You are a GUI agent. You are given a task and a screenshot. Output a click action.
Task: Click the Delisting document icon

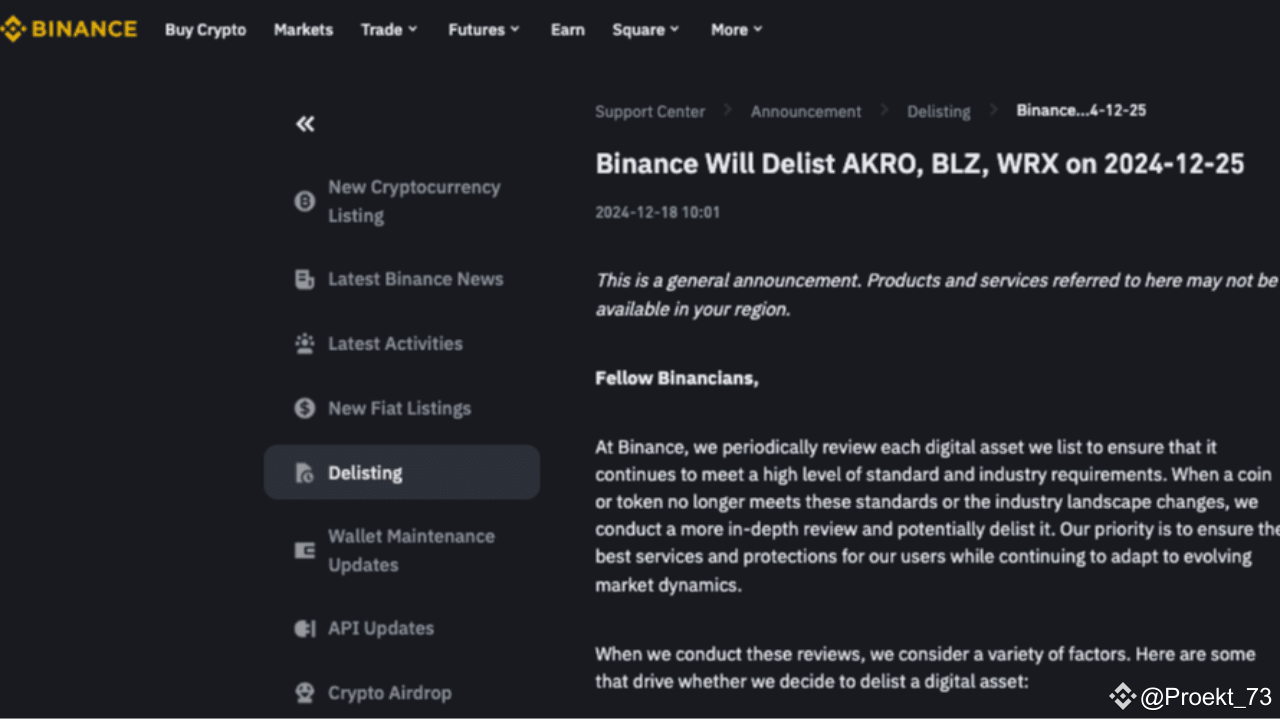[303, 472]
